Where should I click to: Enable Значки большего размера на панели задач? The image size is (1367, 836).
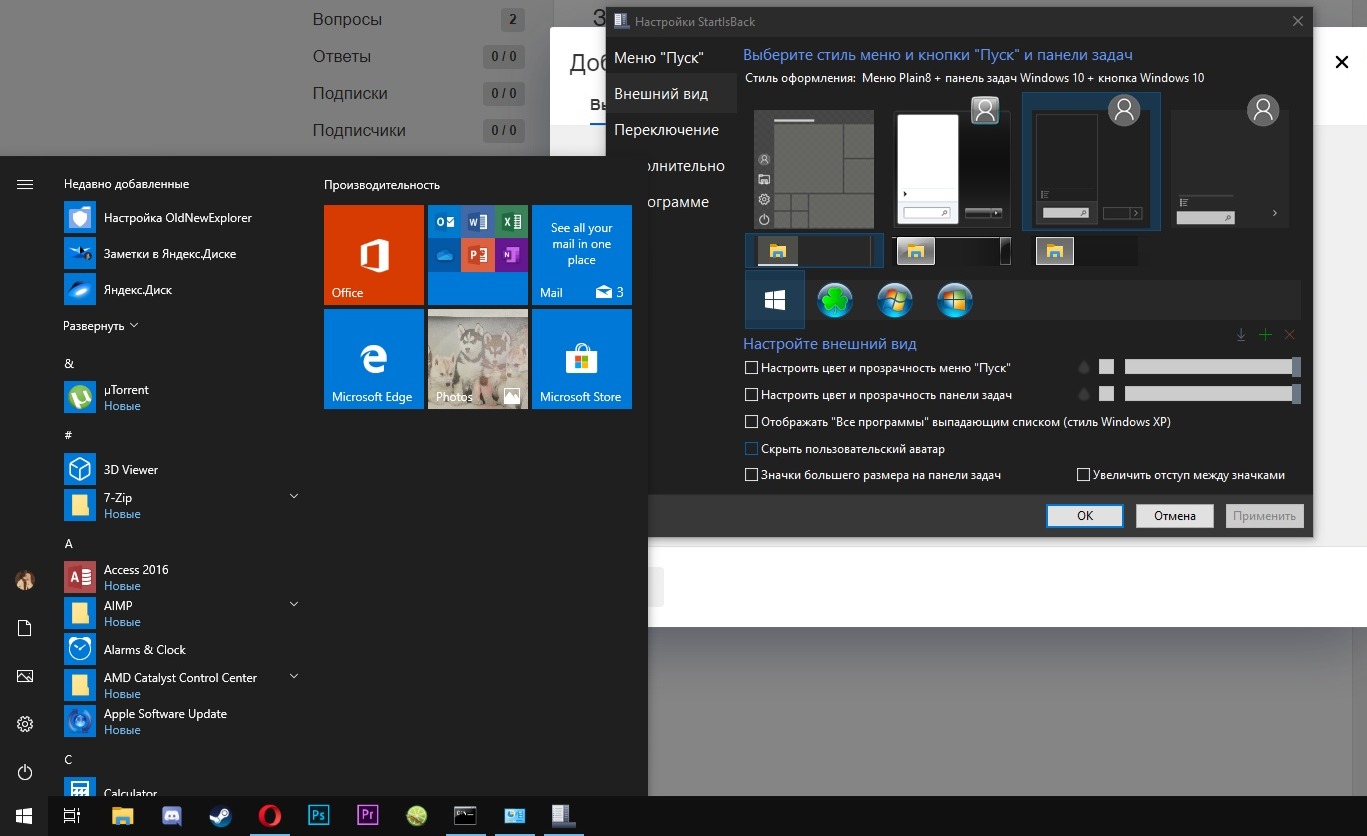[x=751, y=475]
